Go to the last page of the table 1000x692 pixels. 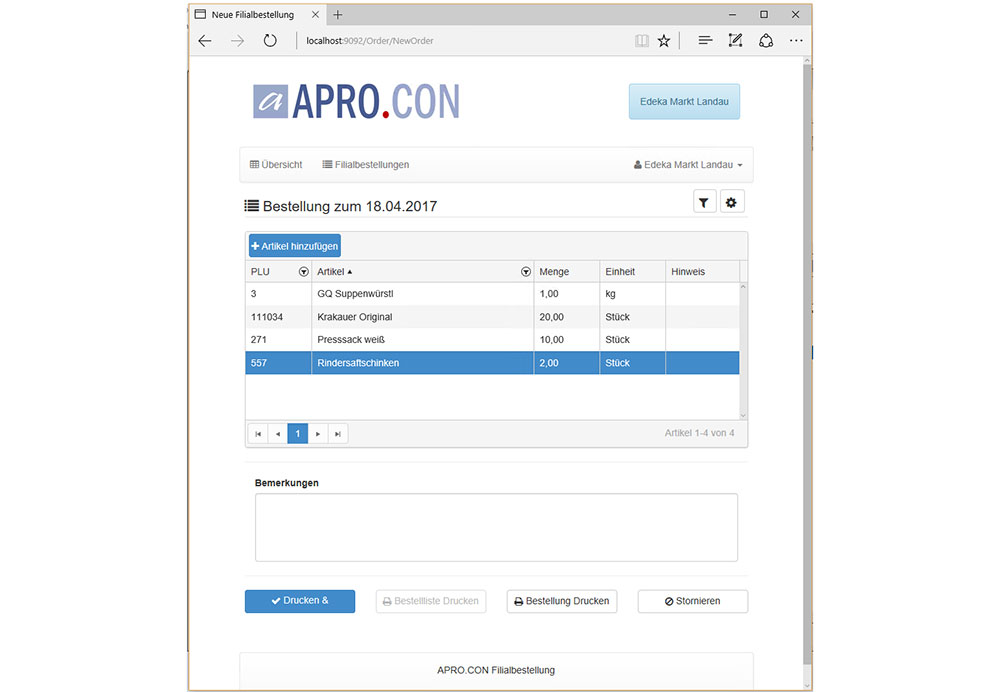[x=338, y=434]
